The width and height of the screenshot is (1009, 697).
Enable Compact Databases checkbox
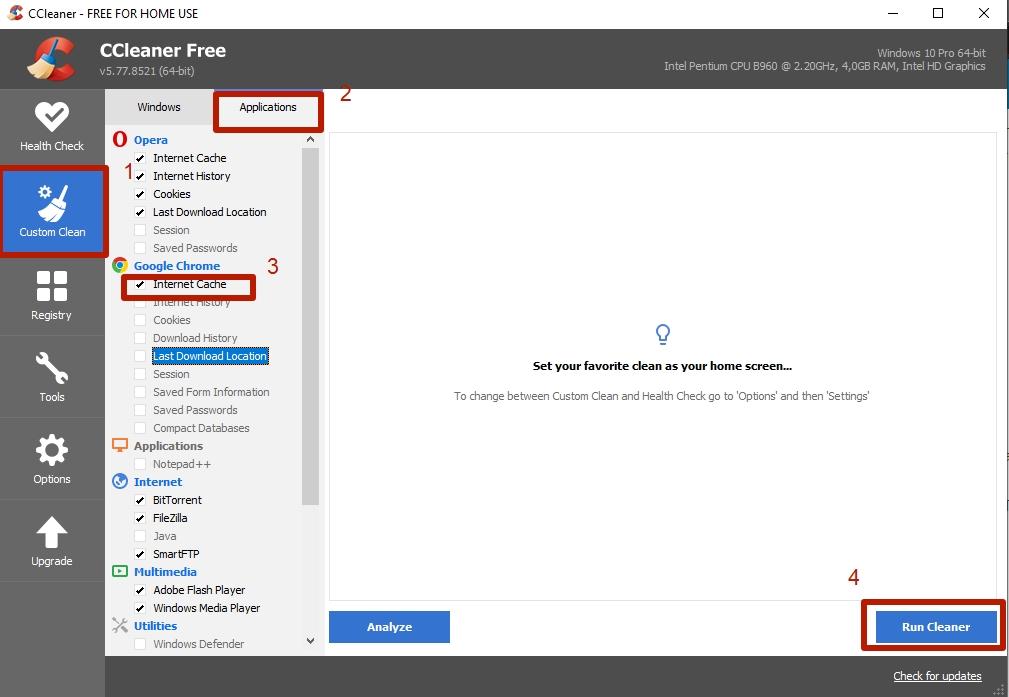pos(140,428)
